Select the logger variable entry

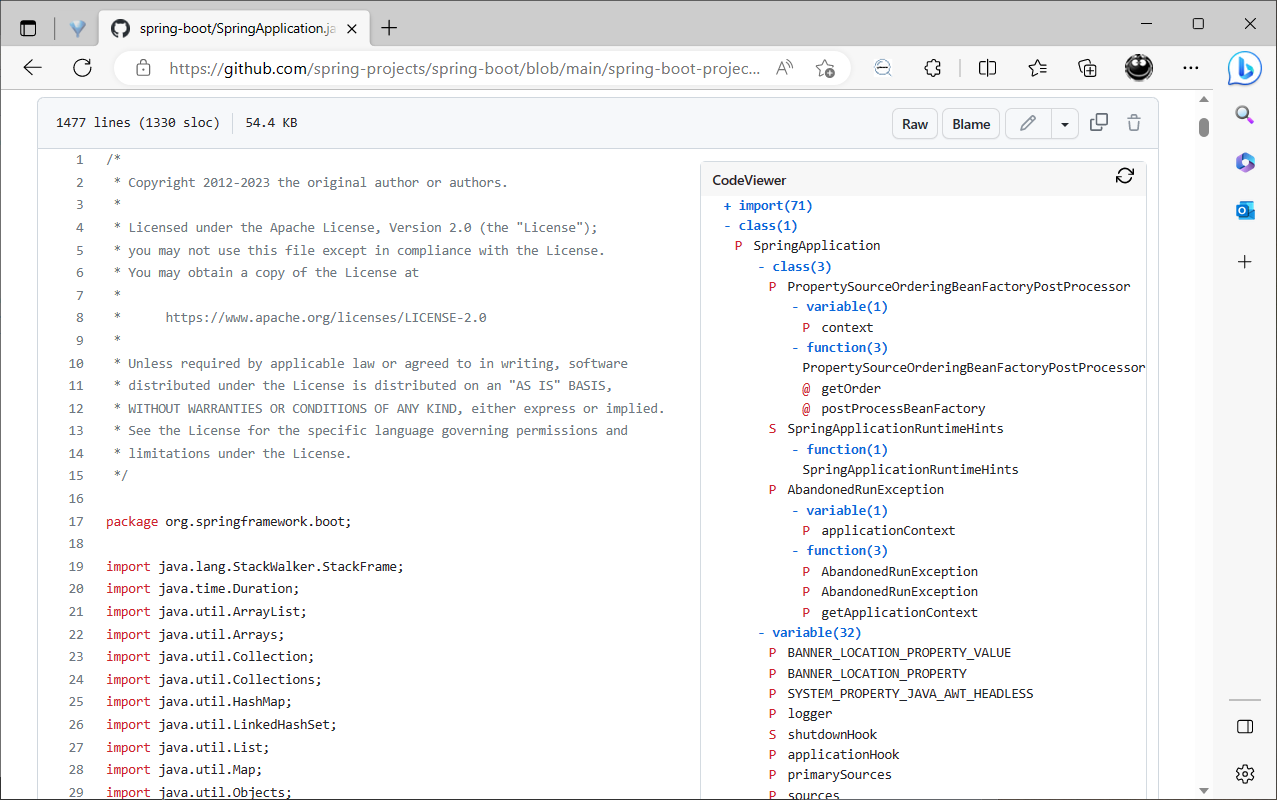pyautogui.click(x=810, y=714)
